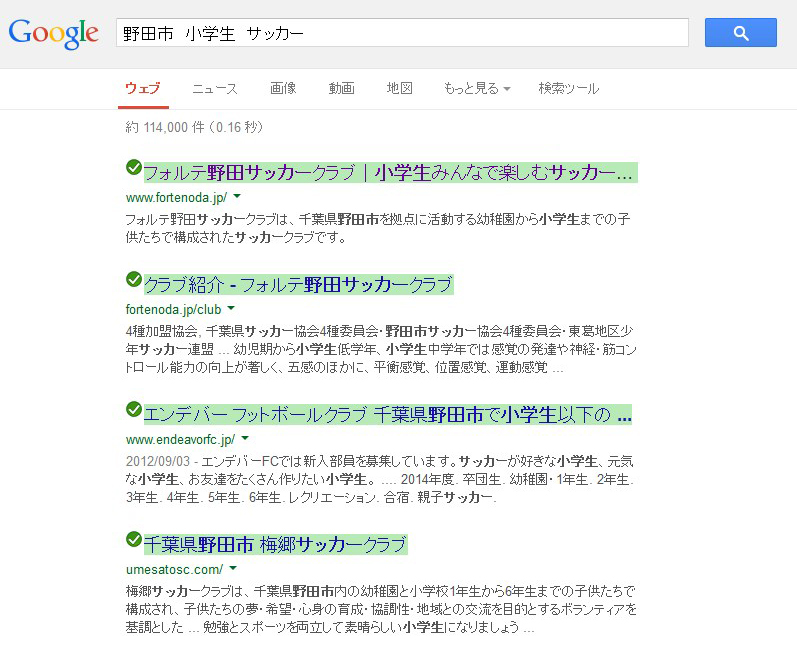Image resolution: width=797 pixels, height=653 pixels.
Task: Expand dropdown arrow next to fortenoda.jp/club
Action: pos(231,309)
